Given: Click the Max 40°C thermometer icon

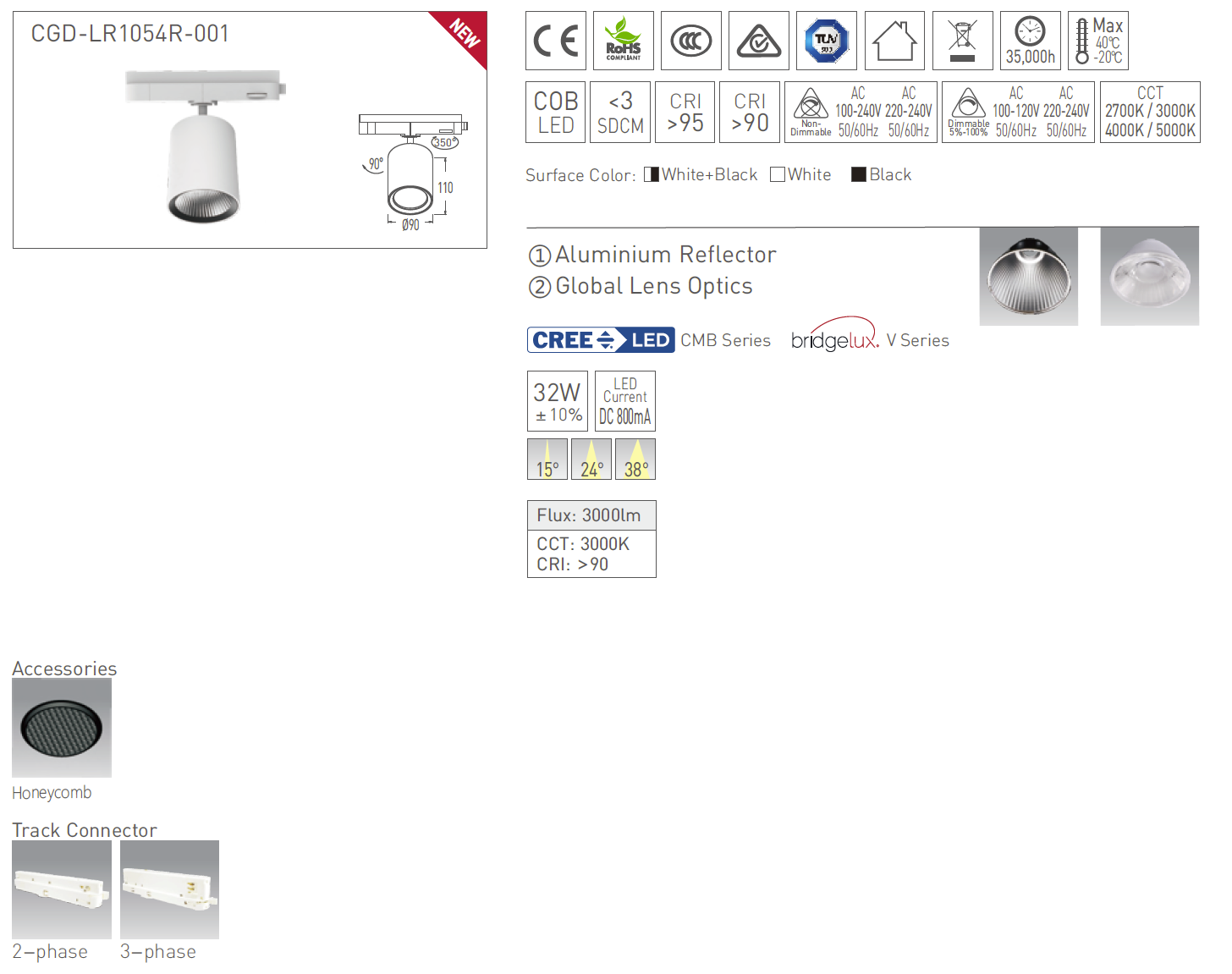Looking at the screenshot, I should tap(1098, 41).
